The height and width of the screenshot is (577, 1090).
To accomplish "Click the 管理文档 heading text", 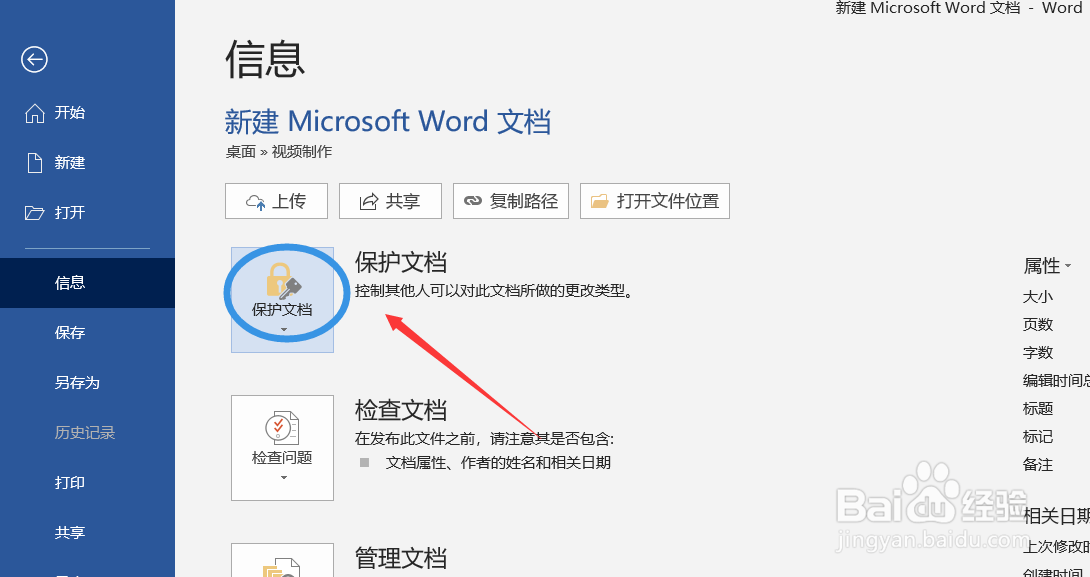I will [x=401, y=558].
